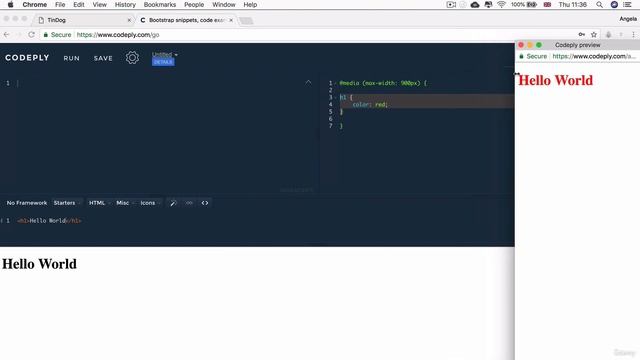
Task: Expand the Starters dropdown
Action: 67,203
